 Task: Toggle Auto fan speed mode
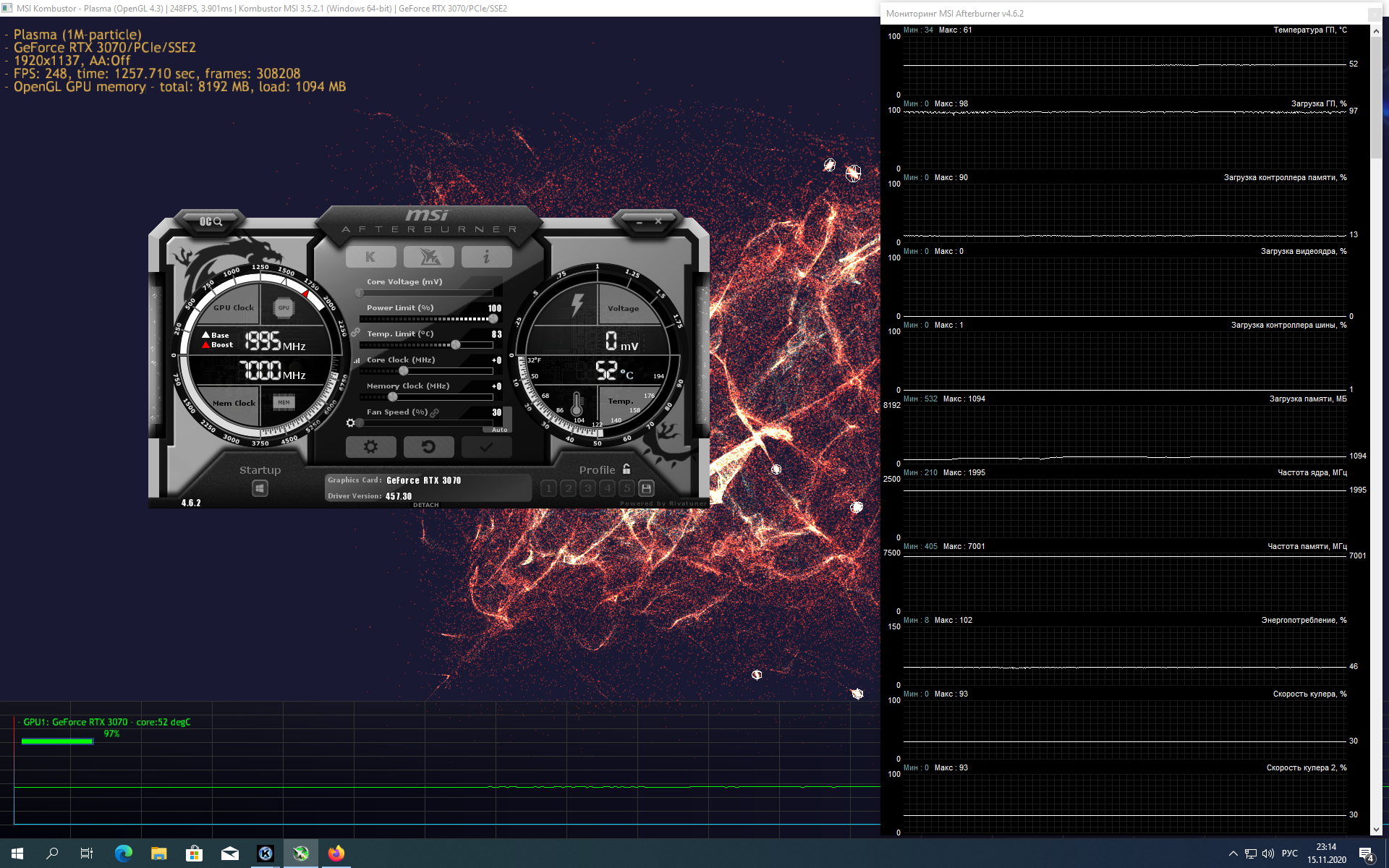tap(499, 430)
